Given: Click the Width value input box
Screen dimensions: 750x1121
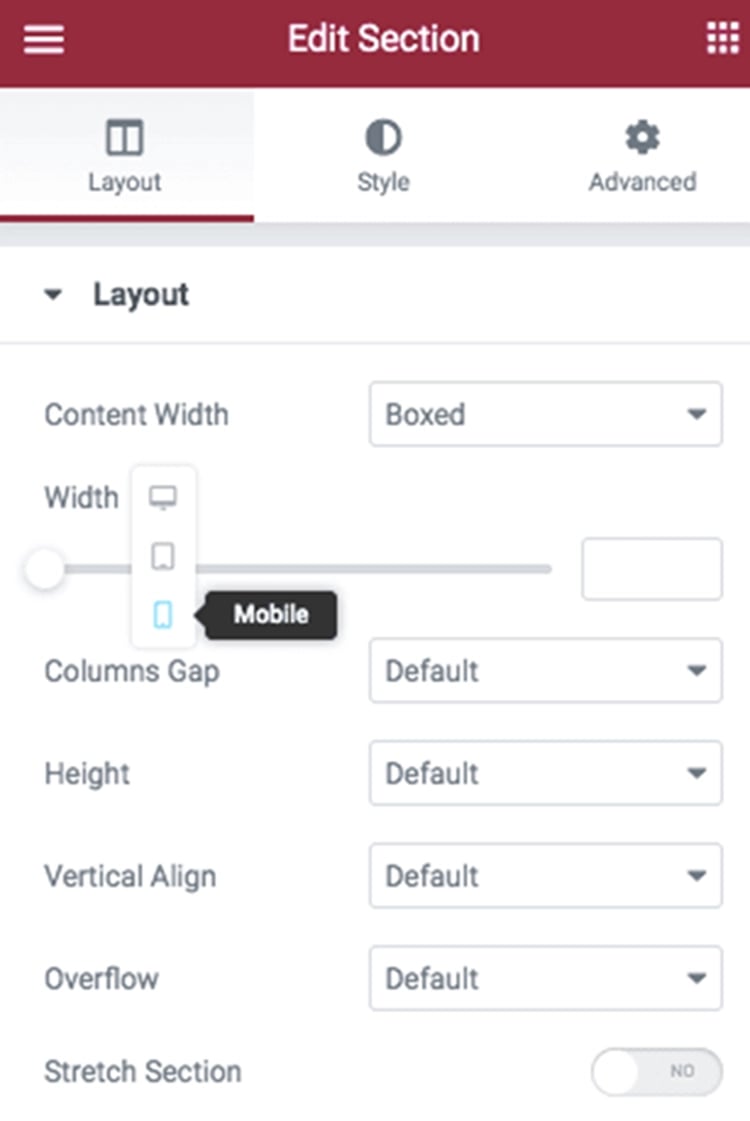Looking at the screenshot, I should [x=652, y=569].
